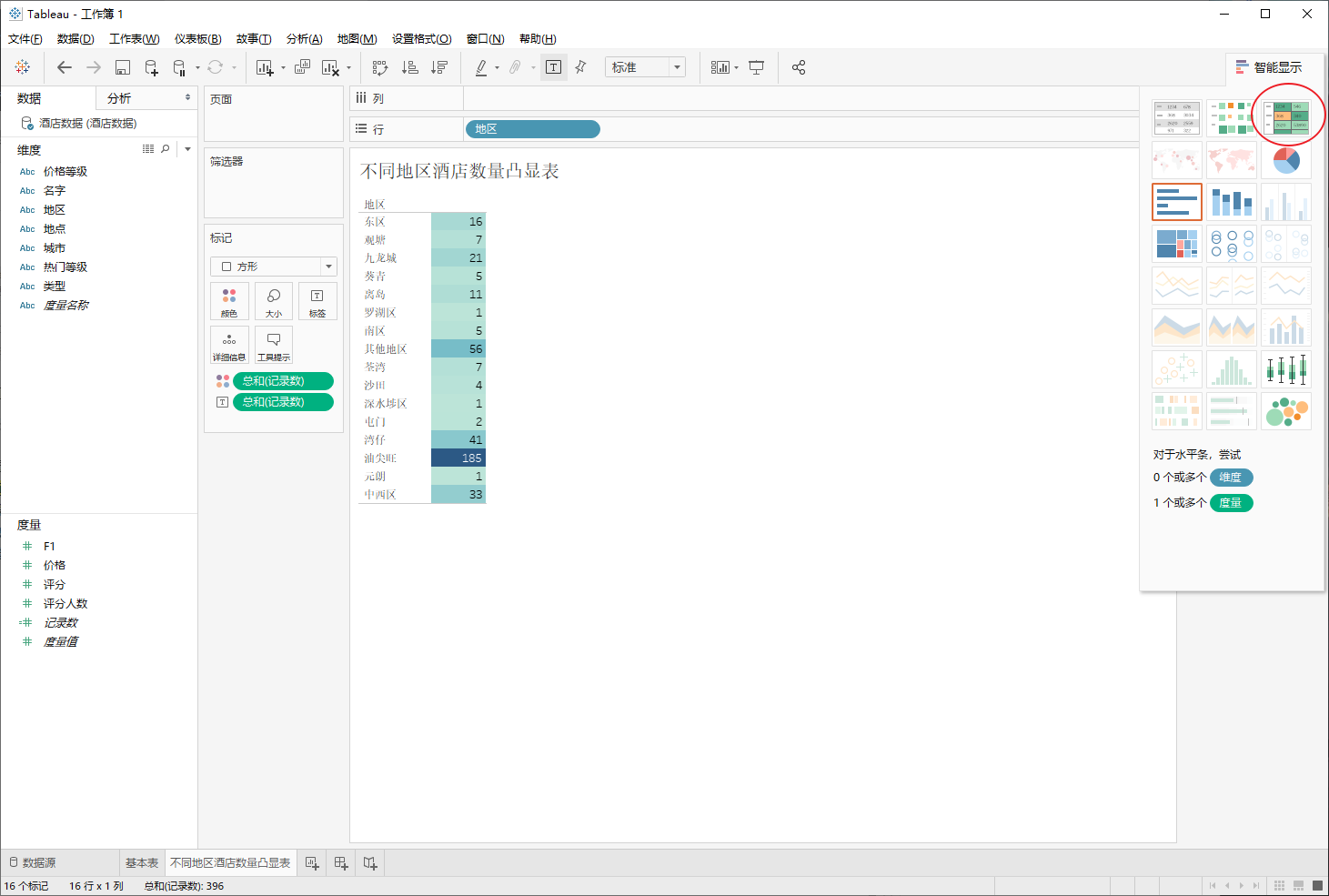The width and height of the screenshot is (1329, 896).
Task: Click the dimensions view-as-list grid icon
Action: click(x=148, y=148)
